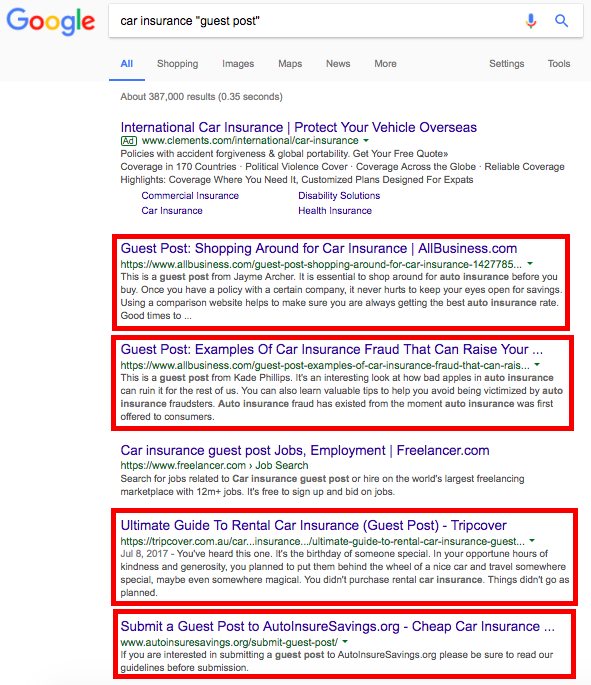Expand arrow next to insurance-fraud allbusiness URL

(537, 365)
